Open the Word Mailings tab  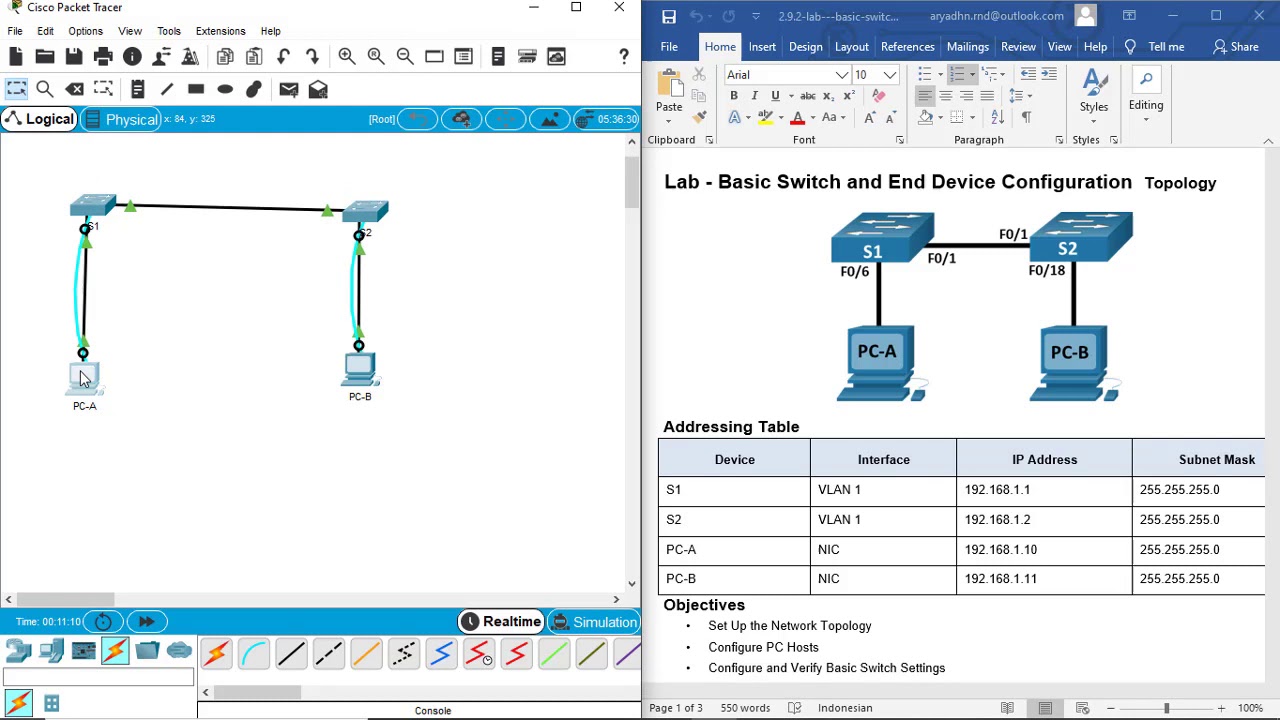tap(967, 47)
